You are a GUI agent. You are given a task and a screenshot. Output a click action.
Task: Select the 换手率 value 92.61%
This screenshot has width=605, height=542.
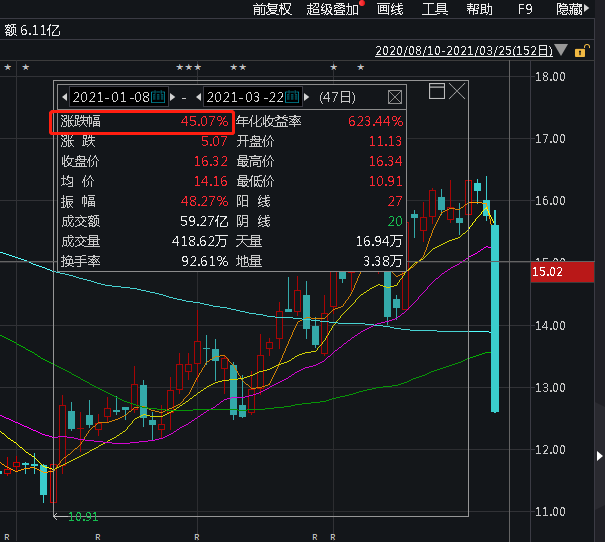point(205,262)
